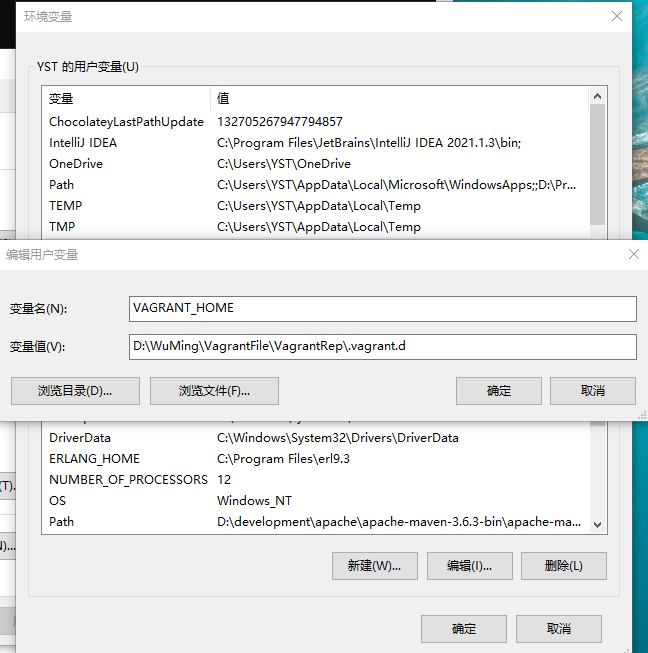Click the C:\Users\YST\OneDrive value cell

pyautogui.click(x=284, y=164)
